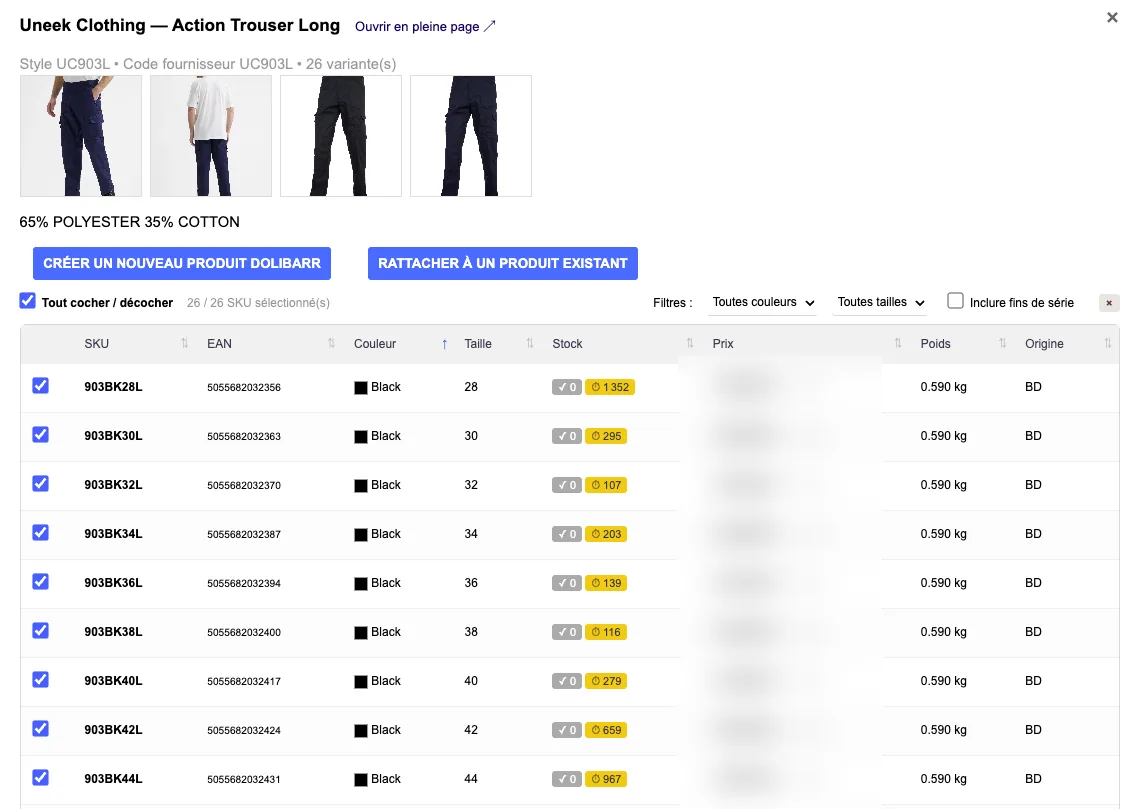
Task: Open the back-view model thumbnail with white shirt
Action: (211, 136)
